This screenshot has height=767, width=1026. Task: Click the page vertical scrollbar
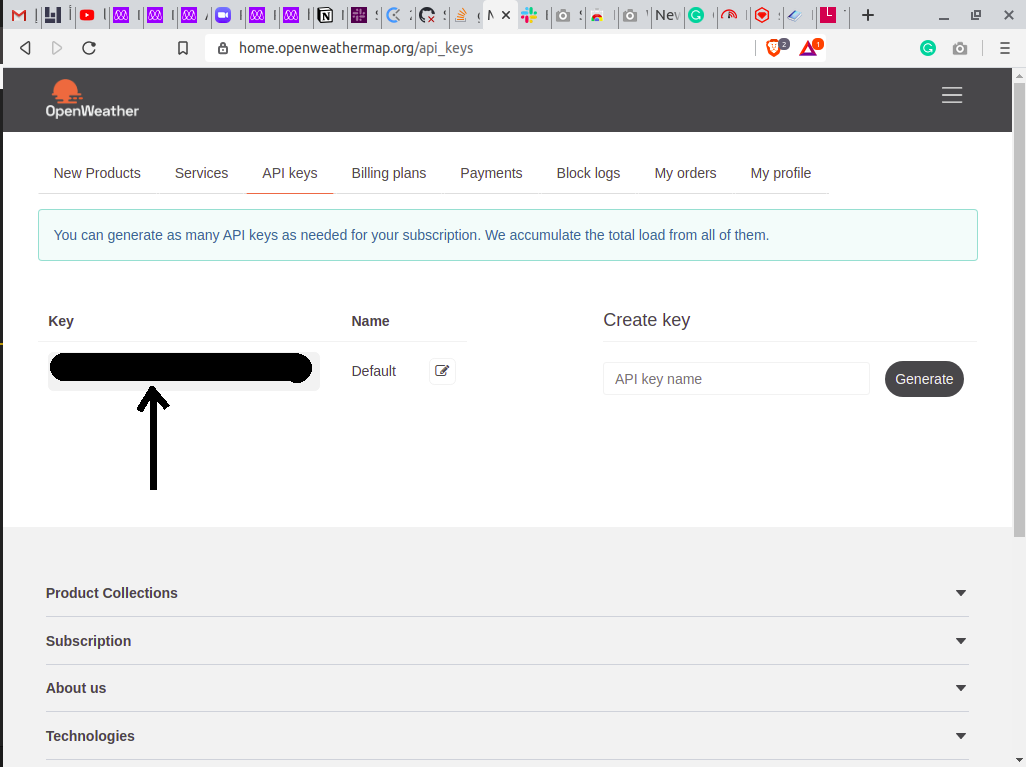(x=1019, y=310)
